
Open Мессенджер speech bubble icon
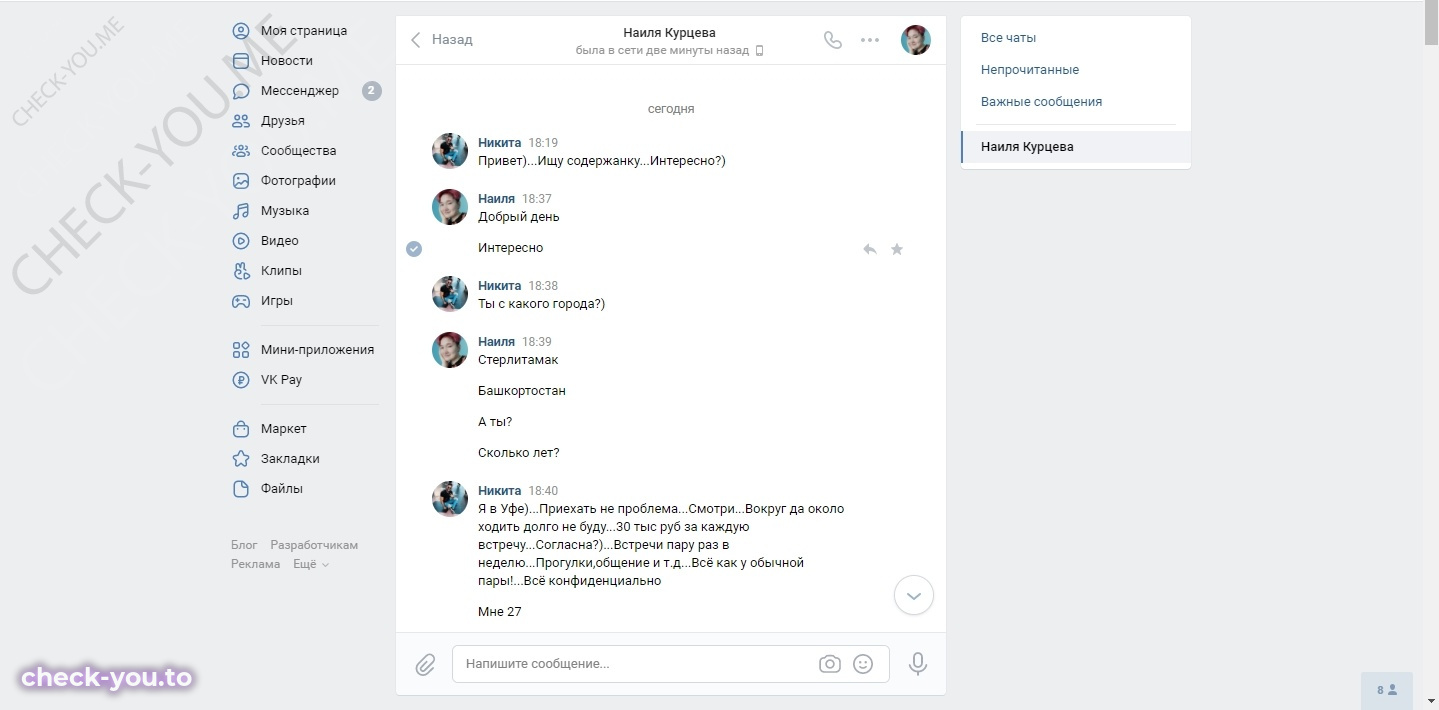[x=241, y=91]
